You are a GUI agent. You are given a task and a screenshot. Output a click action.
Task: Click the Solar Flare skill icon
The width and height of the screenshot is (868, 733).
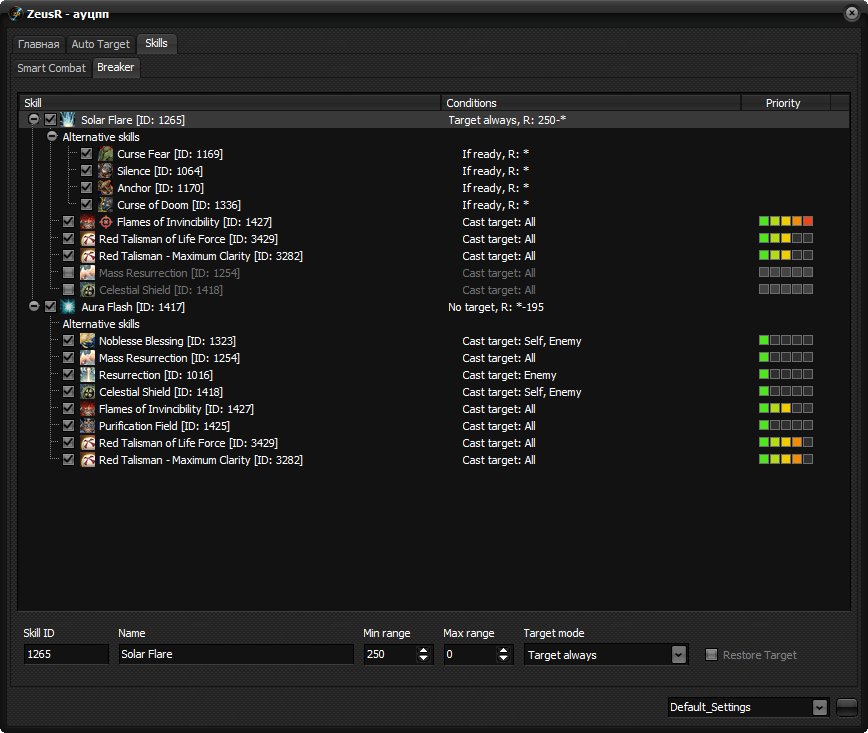[68, 120]
